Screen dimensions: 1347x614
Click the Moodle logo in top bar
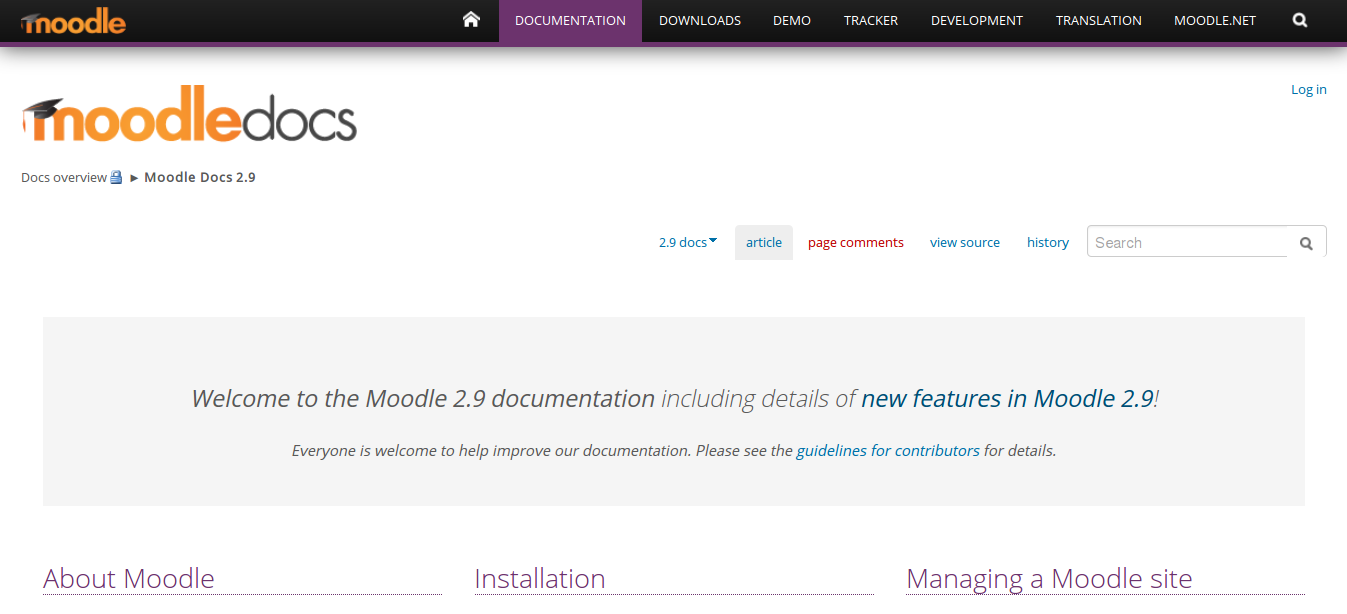point(73,21)
